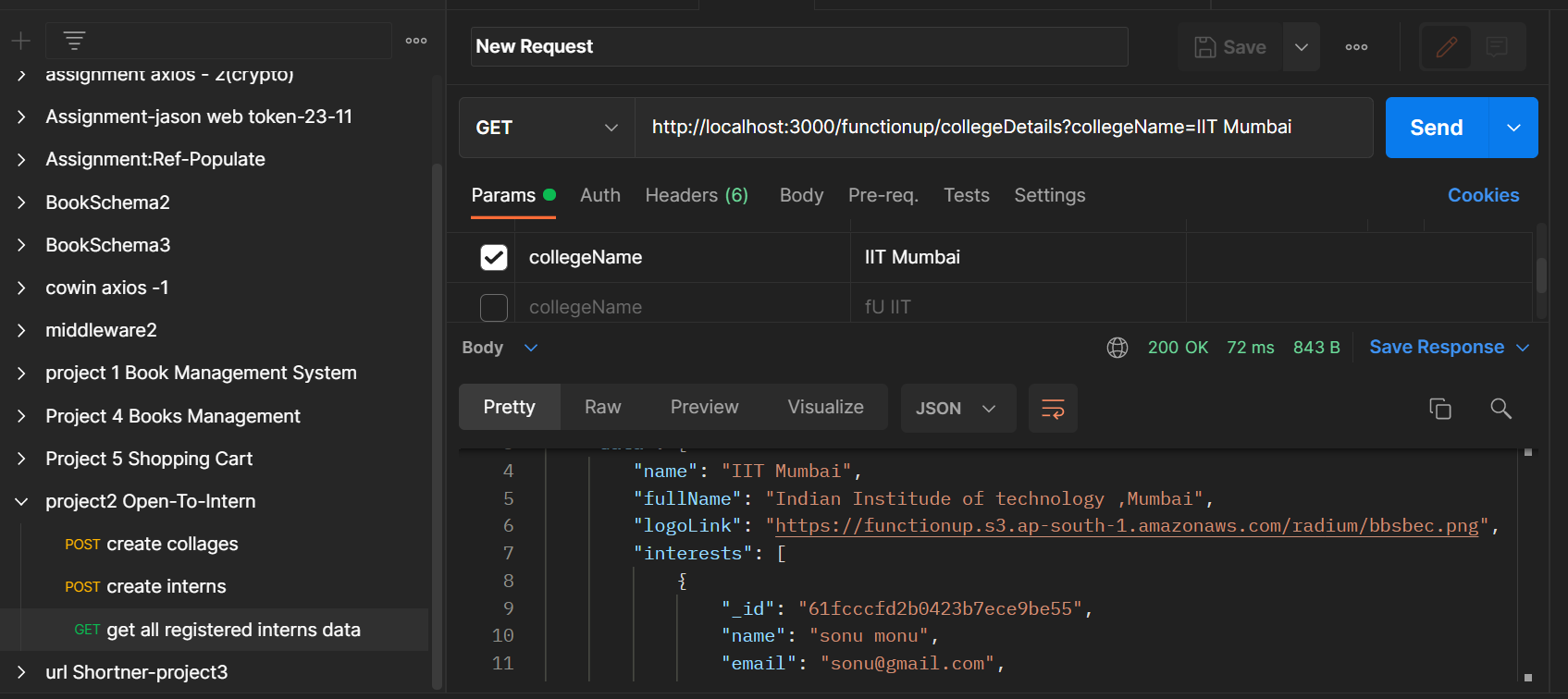
Task: Open the comments icon
Action: coord(1497,47)
